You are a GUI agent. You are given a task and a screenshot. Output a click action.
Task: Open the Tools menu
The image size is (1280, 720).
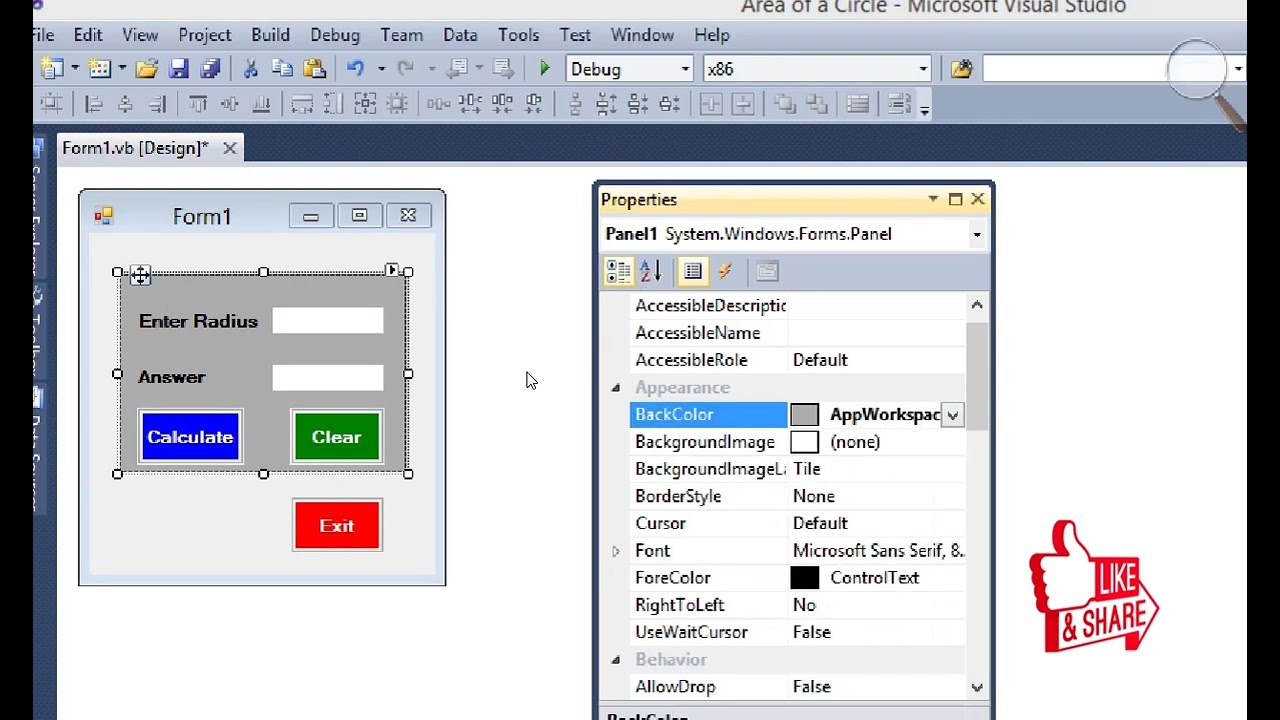coord(518,35)
